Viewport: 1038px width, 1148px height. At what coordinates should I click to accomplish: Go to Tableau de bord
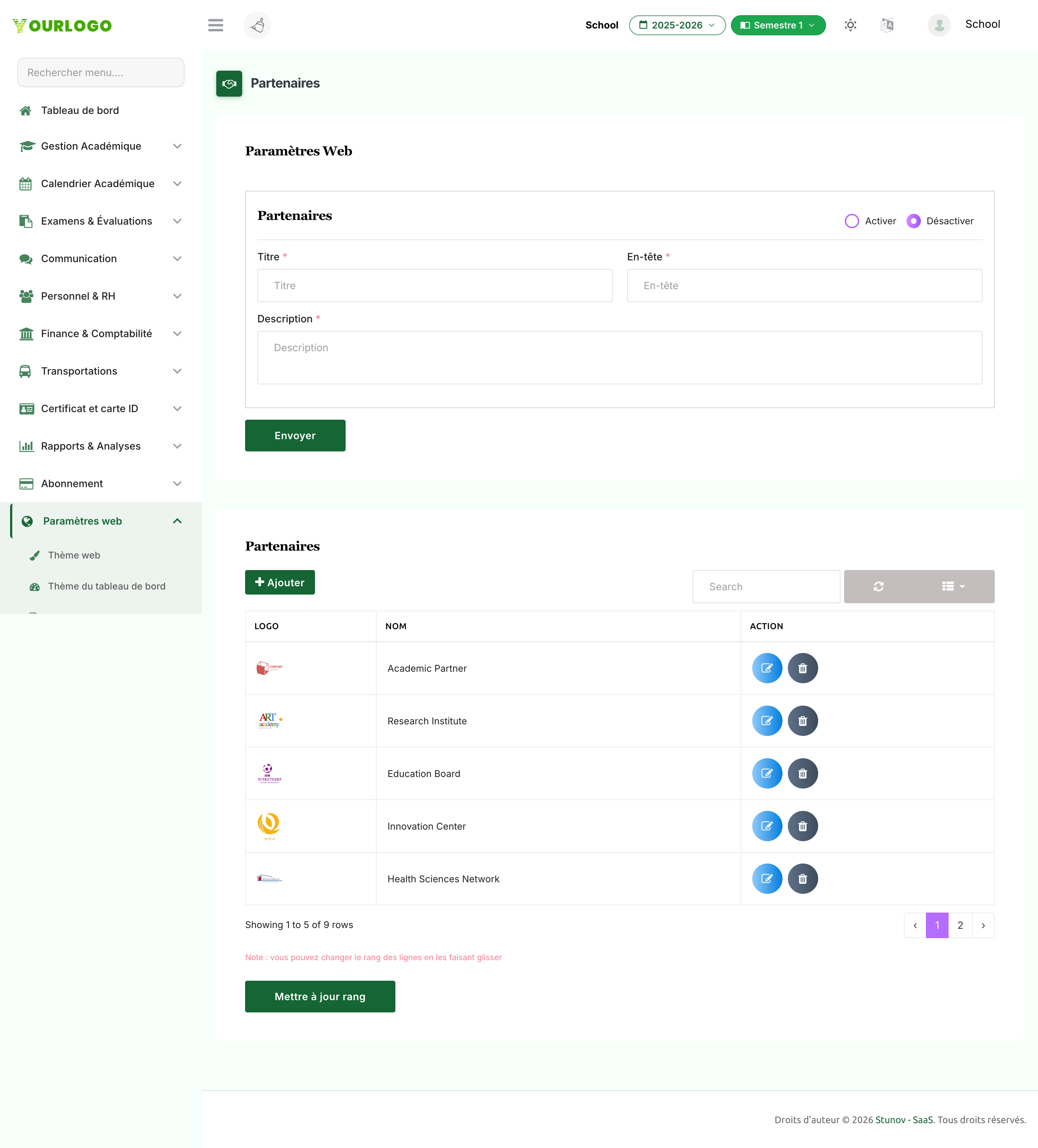[80, 110]
